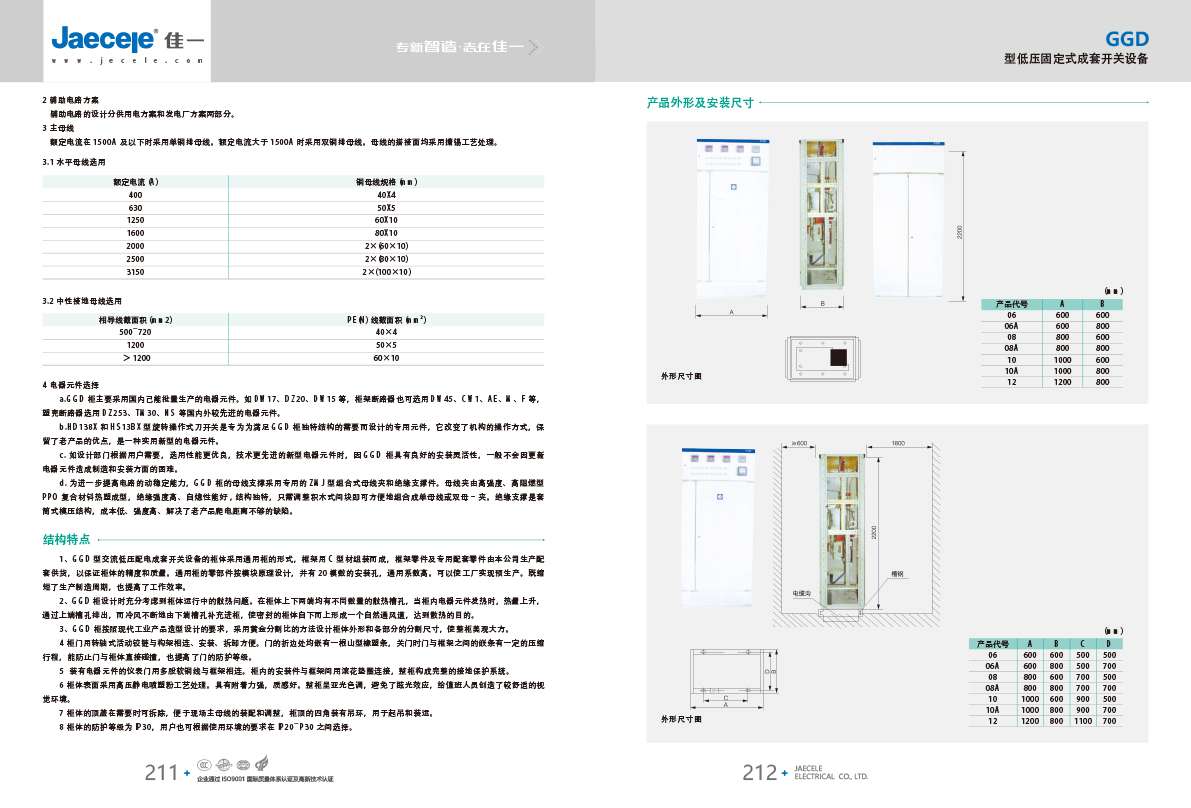
Task: Click the column header PE(N) 线截面积
Action: click(386, 320)
